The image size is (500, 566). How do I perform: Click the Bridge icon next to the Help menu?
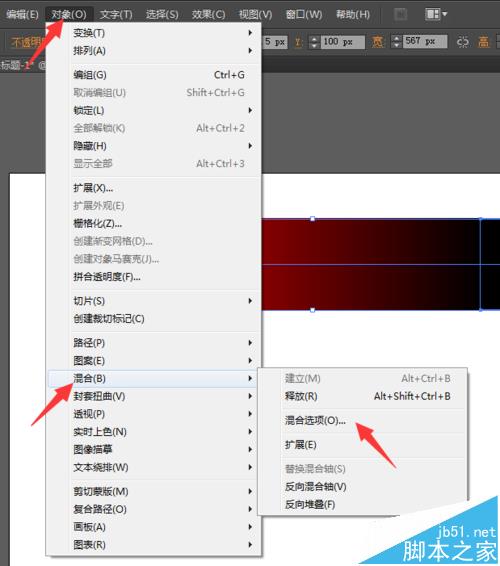tap(400, 14)
